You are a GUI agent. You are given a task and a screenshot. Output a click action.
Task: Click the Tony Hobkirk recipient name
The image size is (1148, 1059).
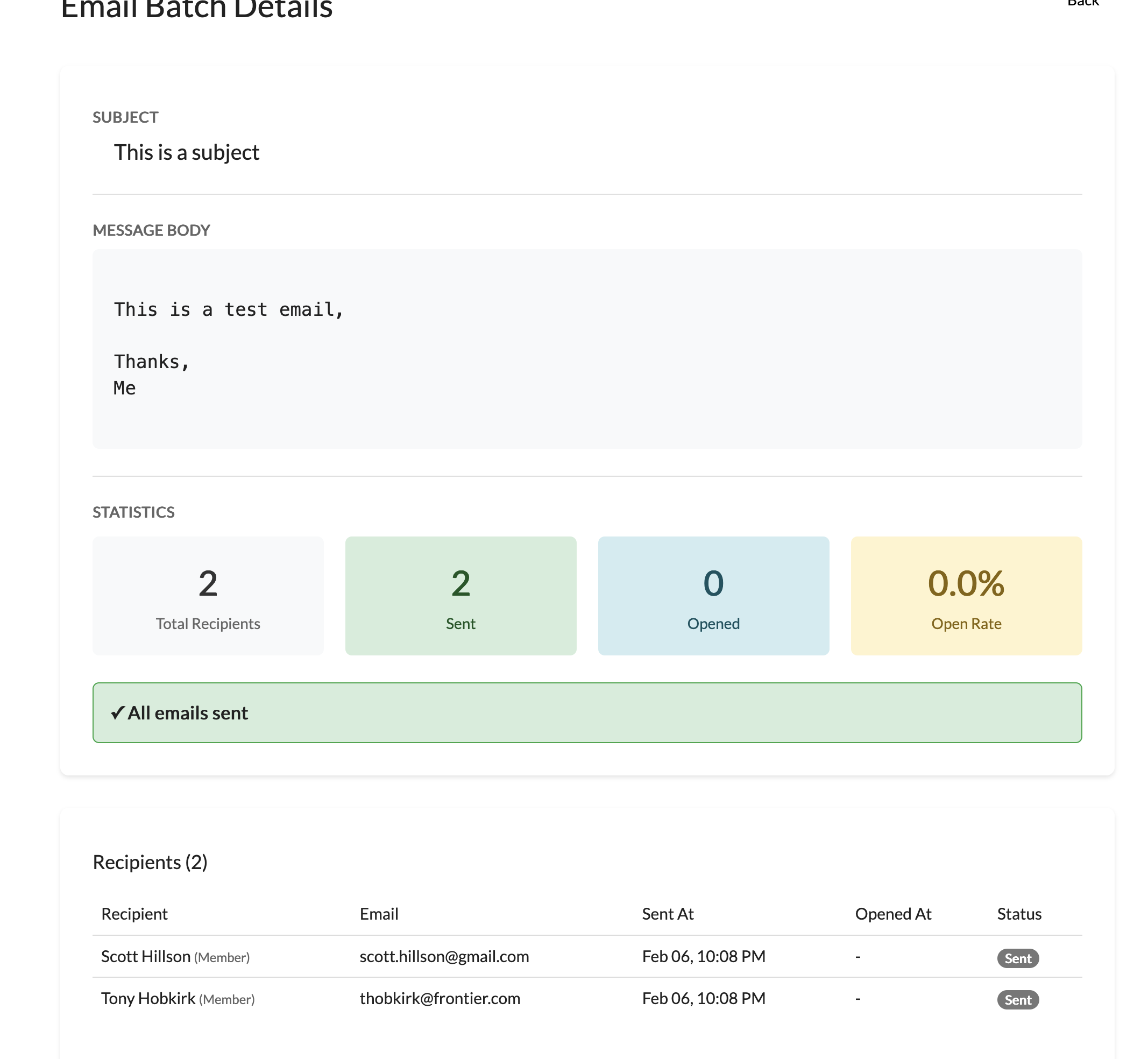click(148, 998)
